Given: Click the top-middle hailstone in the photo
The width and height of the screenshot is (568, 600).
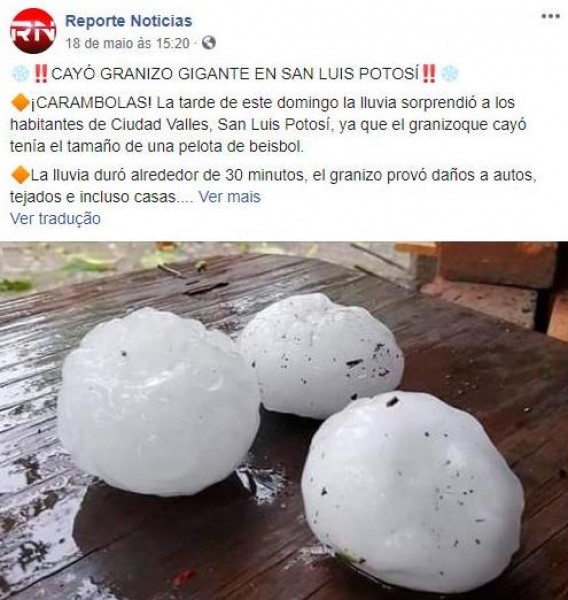Looking at the screenshot, I should [321, 356].
